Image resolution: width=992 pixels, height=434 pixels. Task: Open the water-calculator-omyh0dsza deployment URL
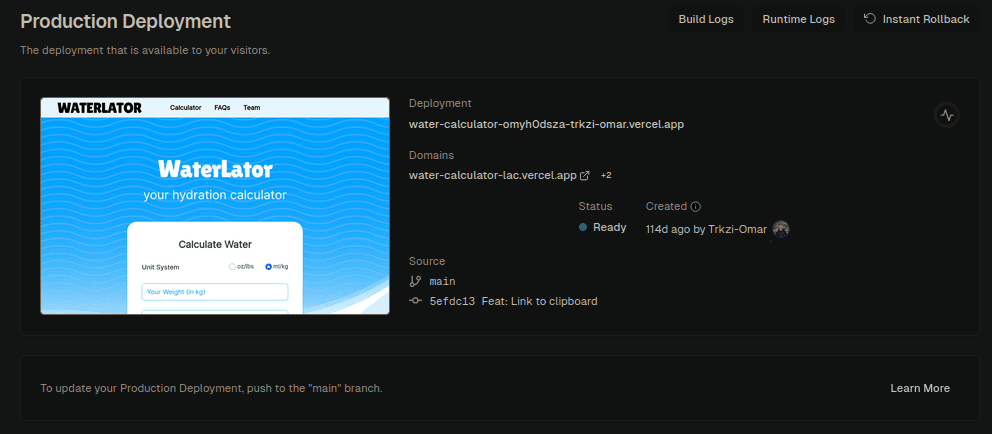tap(546, 124)
